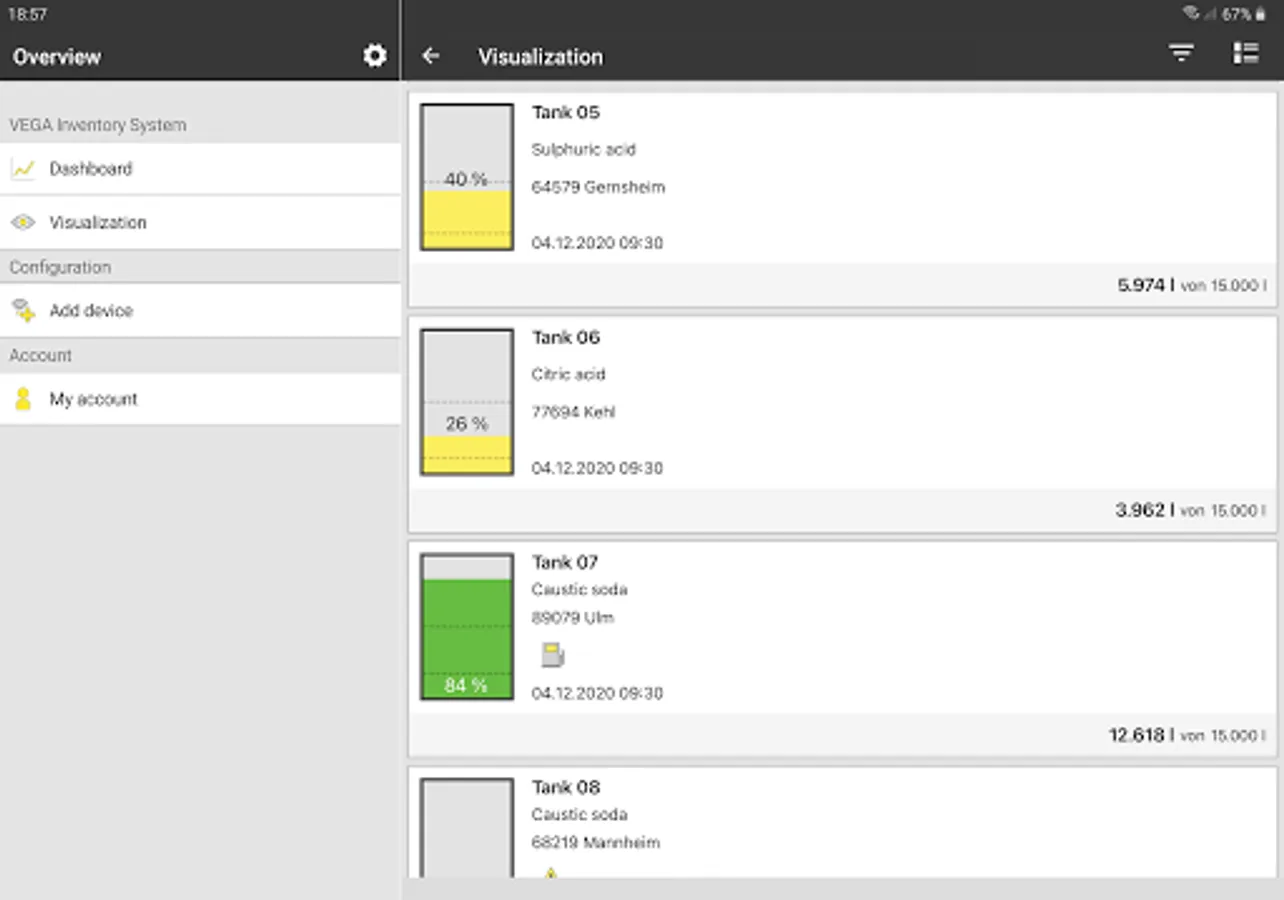Open Visualization menu entry
Viewport: 1284px width, 900px height.
200,222
